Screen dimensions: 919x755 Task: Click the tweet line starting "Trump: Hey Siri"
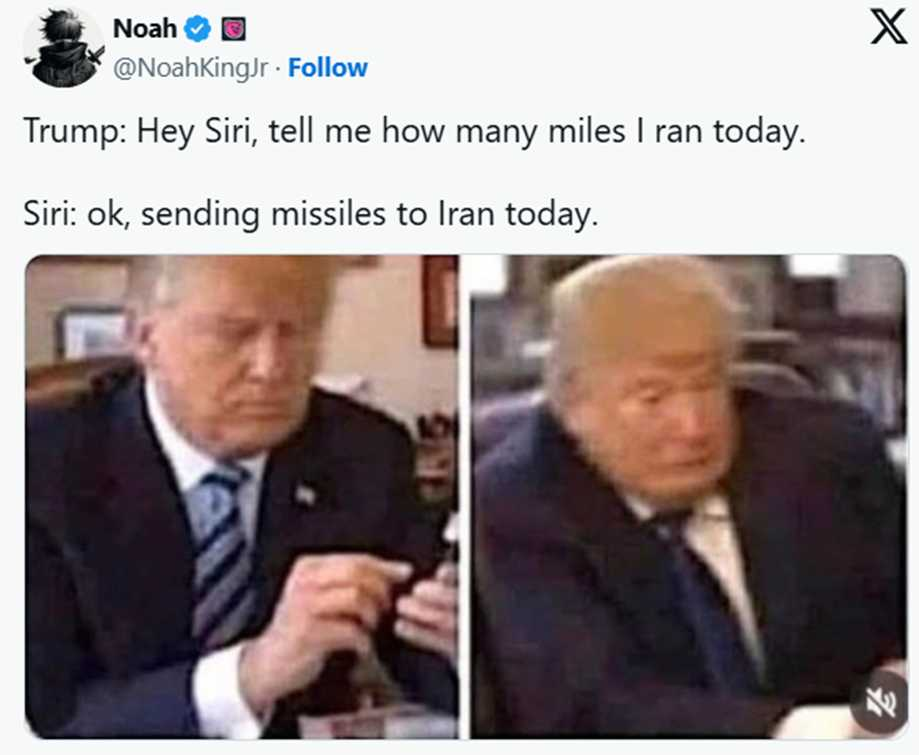(x=414, y=132)
